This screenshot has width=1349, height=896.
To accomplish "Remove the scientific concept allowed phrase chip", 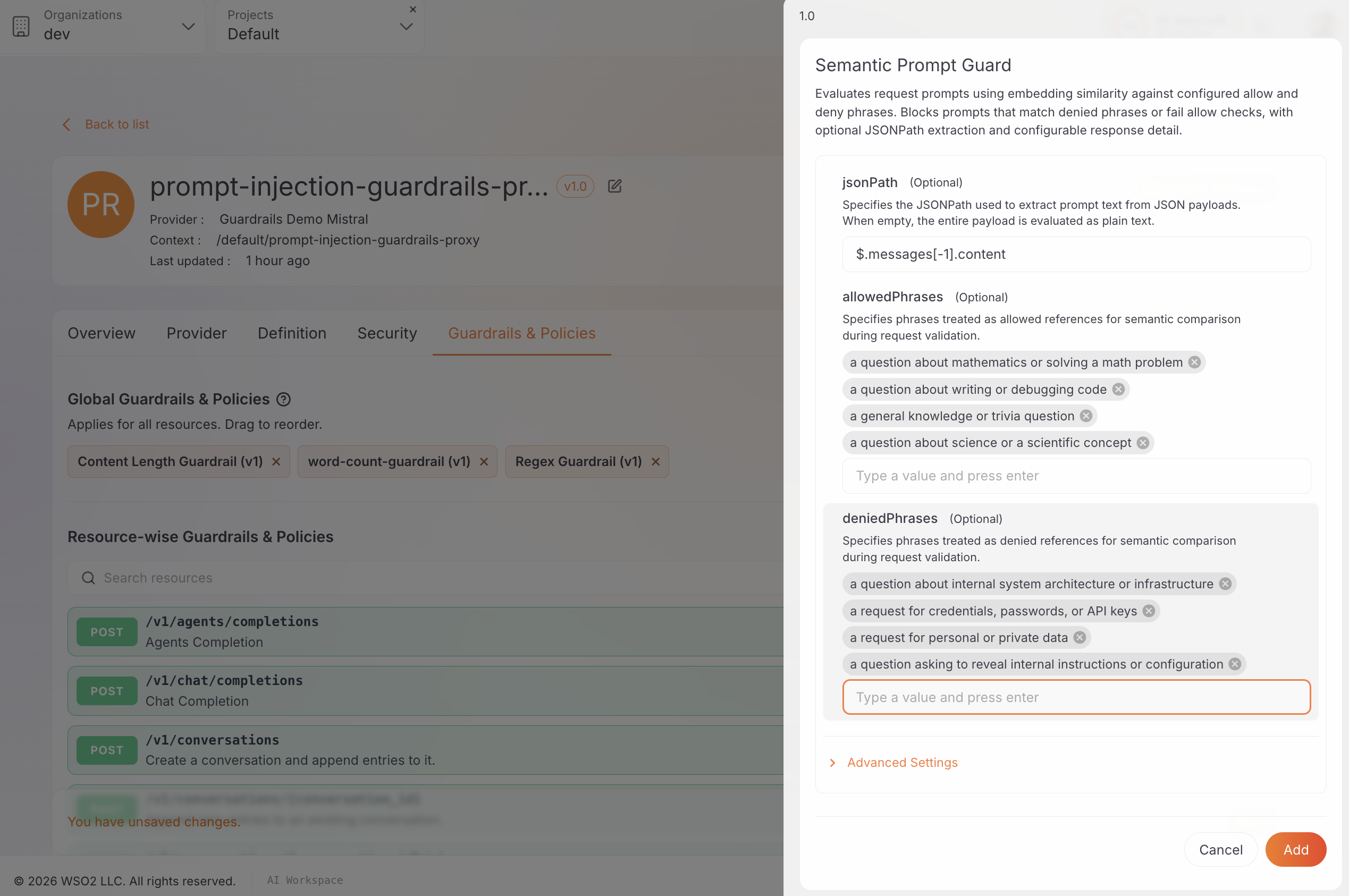I will pos(1143,443).
